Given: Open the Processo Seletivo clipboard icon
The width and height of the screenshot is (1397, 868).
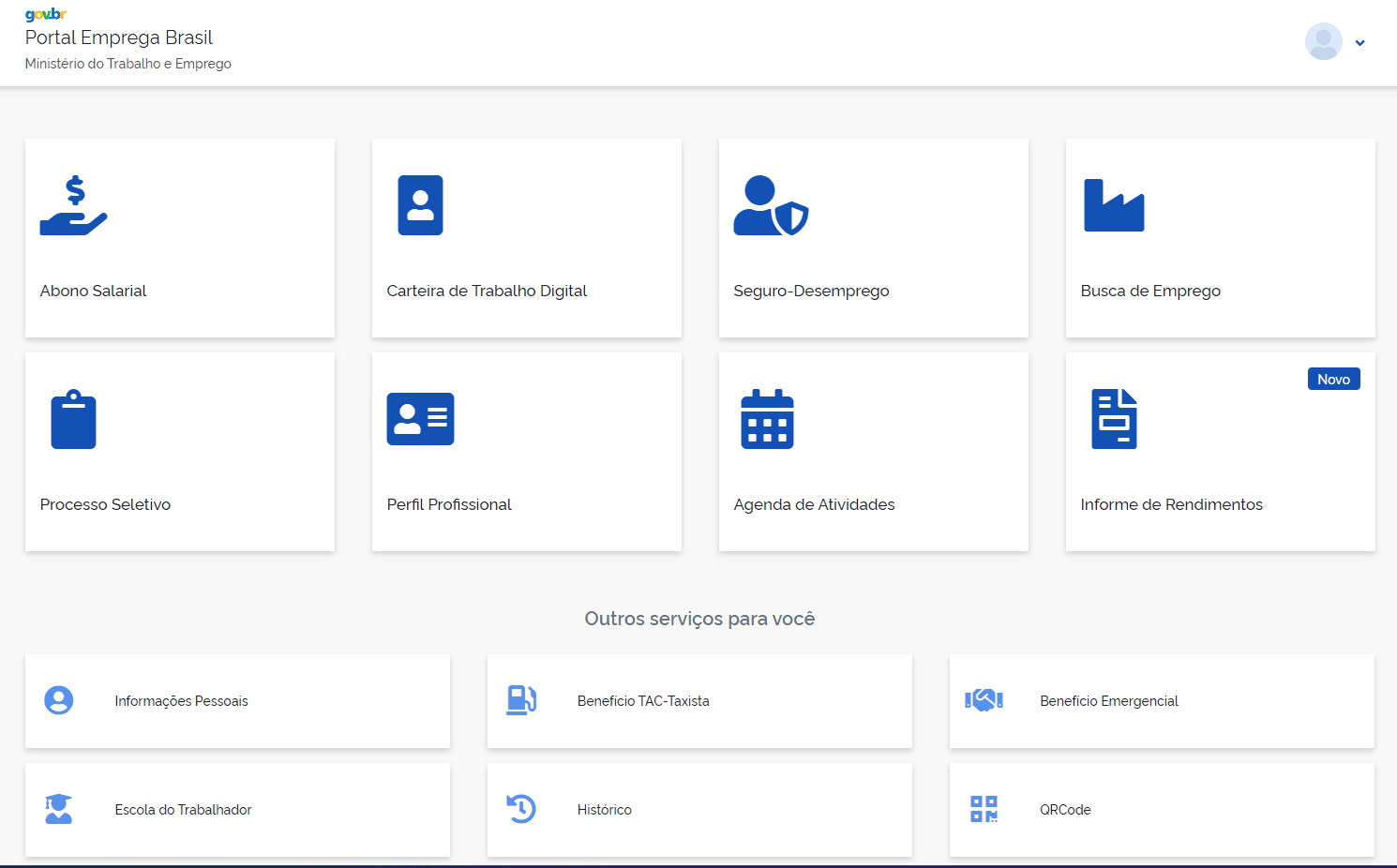Looking at the screenshot, I should click(73, 419).
